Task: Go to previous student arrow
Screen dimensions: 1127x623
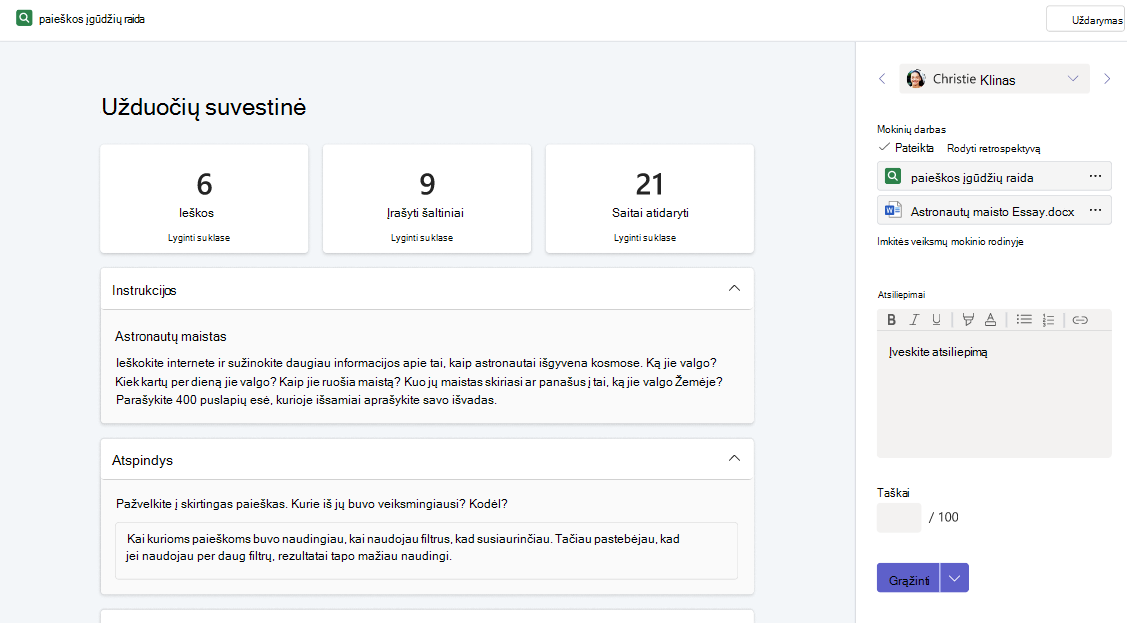Action: [882, 79]
